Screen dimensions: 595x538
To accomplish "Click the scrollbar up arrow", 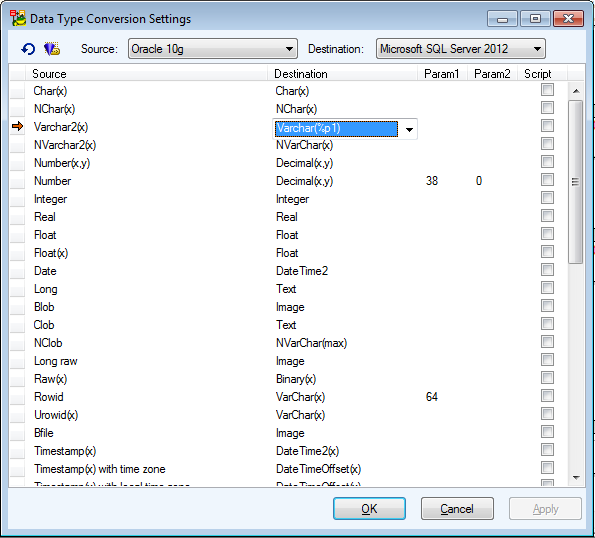I will 576,91.
